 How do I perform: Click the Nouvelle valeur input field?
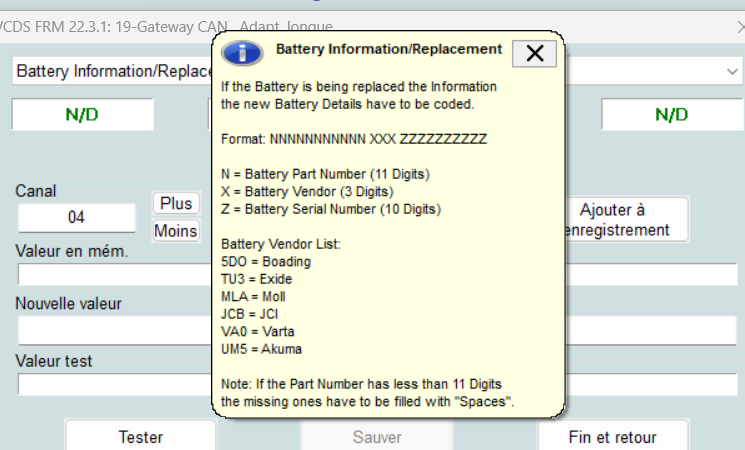(377, 330)
